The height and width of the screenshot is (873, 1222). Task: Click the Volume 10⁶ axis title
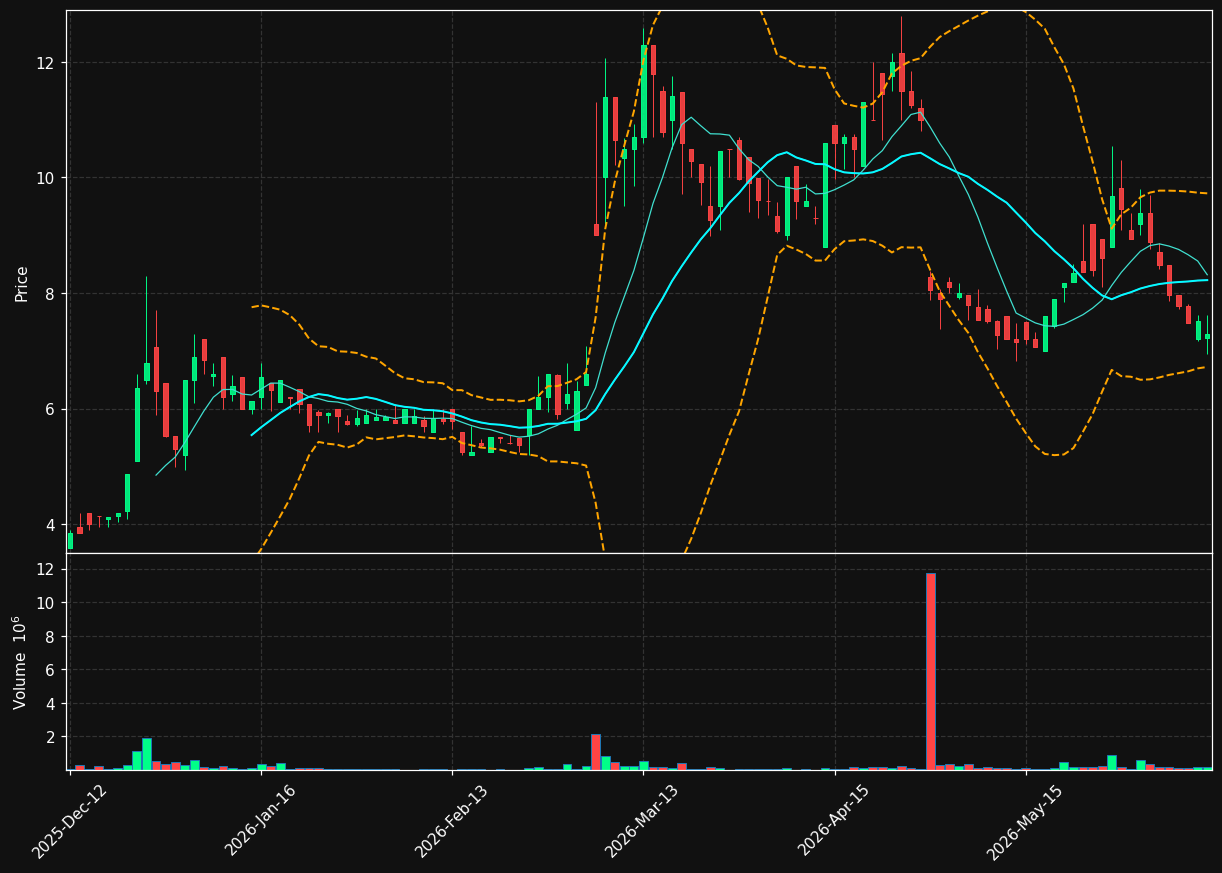21,662
